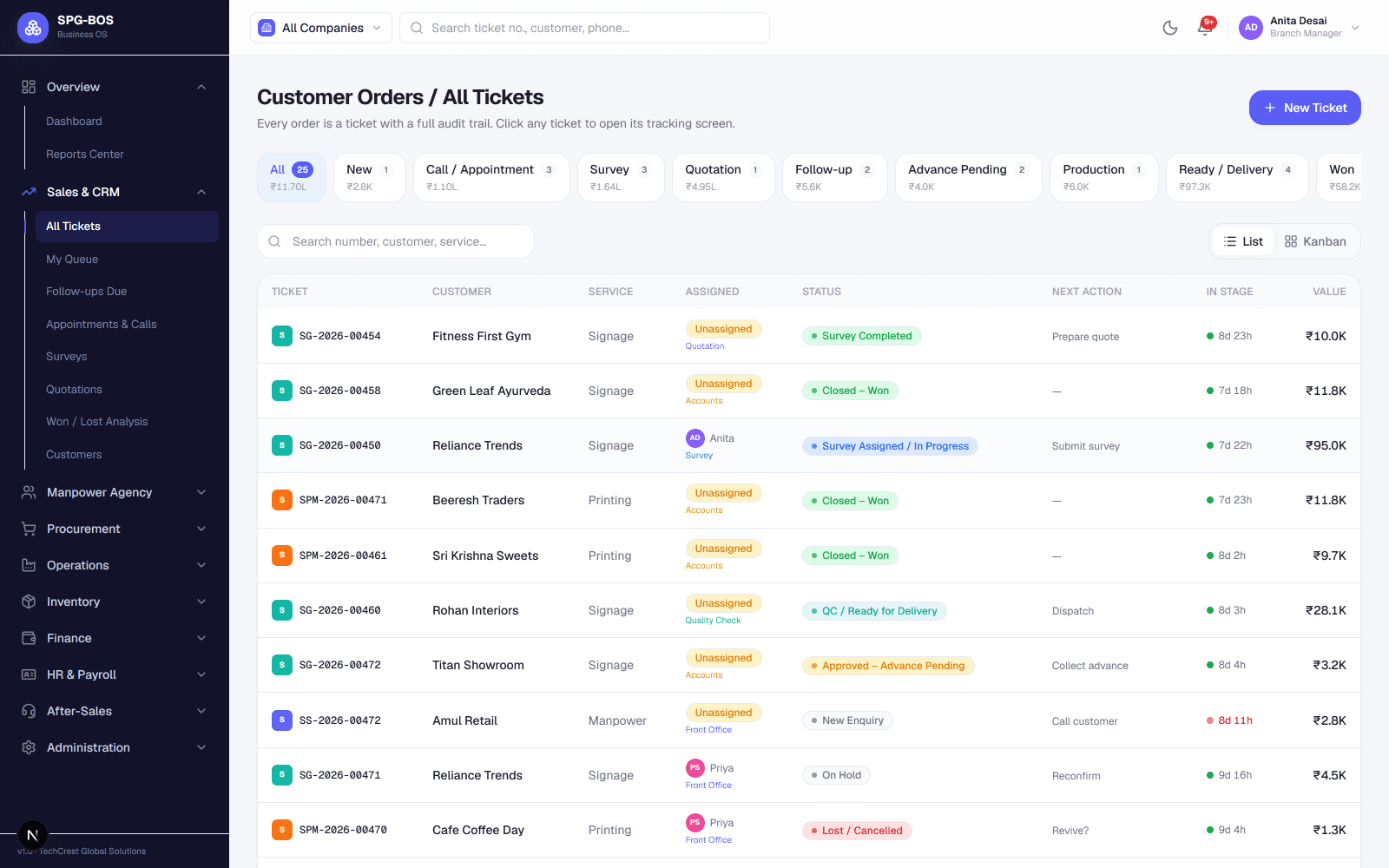
Task: Click the Kanban board icon
Action: pos(1291,241)
